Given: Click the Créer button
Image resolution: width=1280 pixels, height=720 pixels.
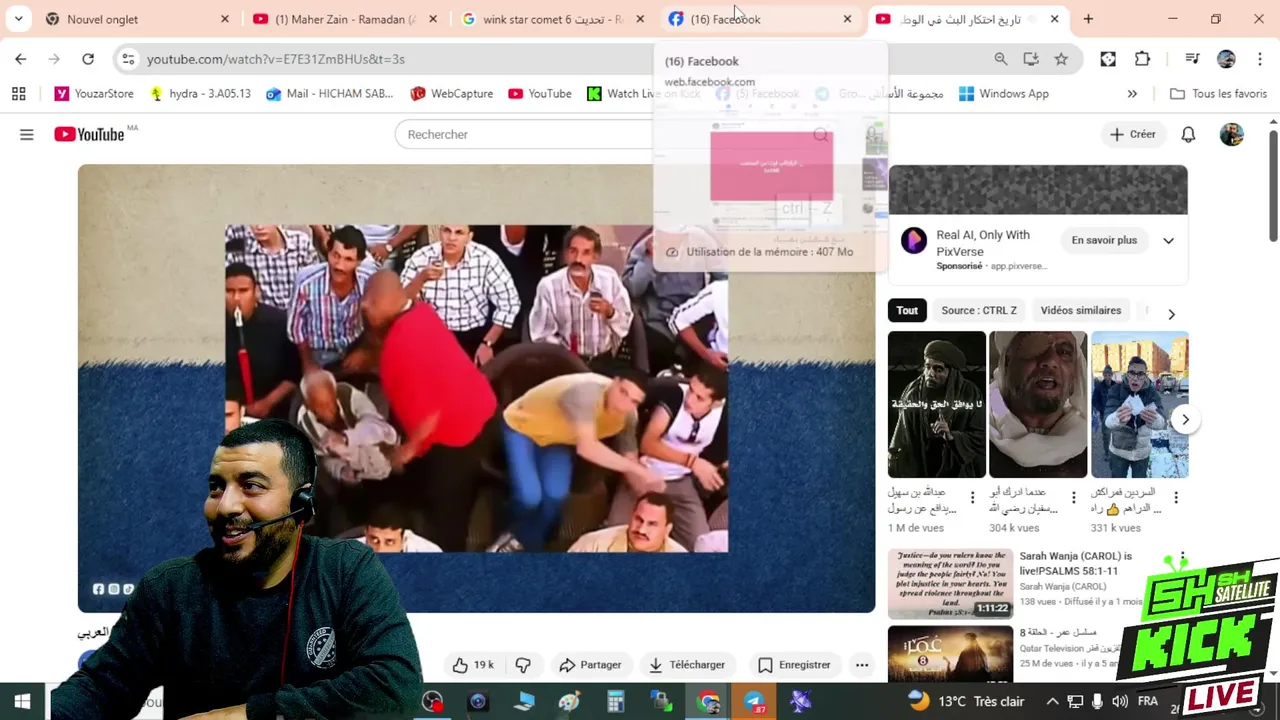Looking at the screenshot, I should click(1132, 134).
